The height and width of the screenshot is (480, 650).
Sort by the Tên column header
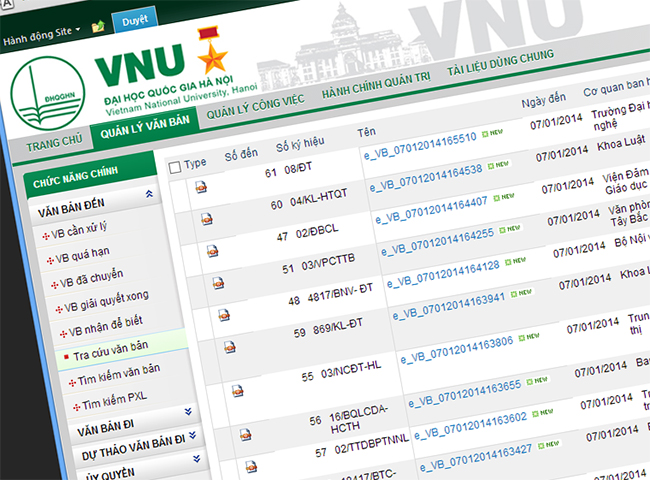click(366, 132)
